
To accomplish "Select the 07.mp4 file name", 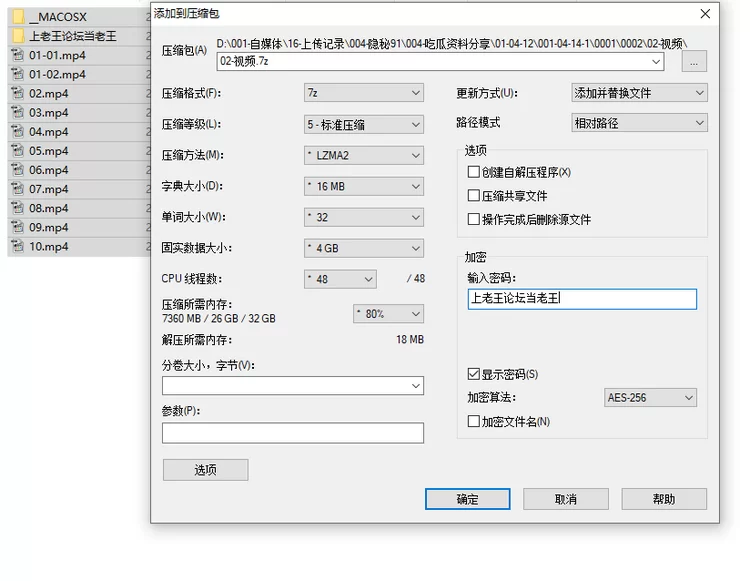I will [x=48, y=189].
